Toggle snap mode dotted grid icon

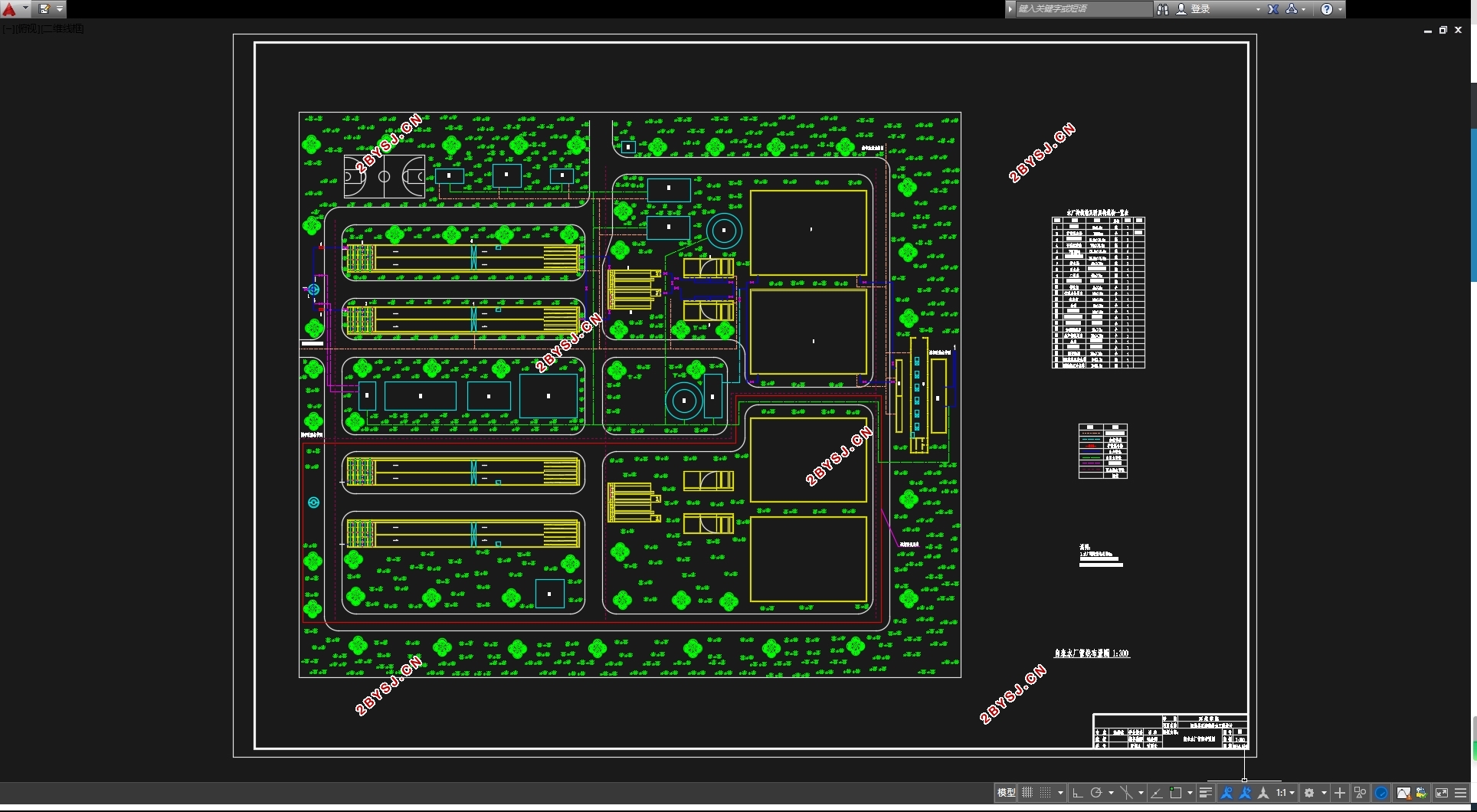coord(1045,793)
